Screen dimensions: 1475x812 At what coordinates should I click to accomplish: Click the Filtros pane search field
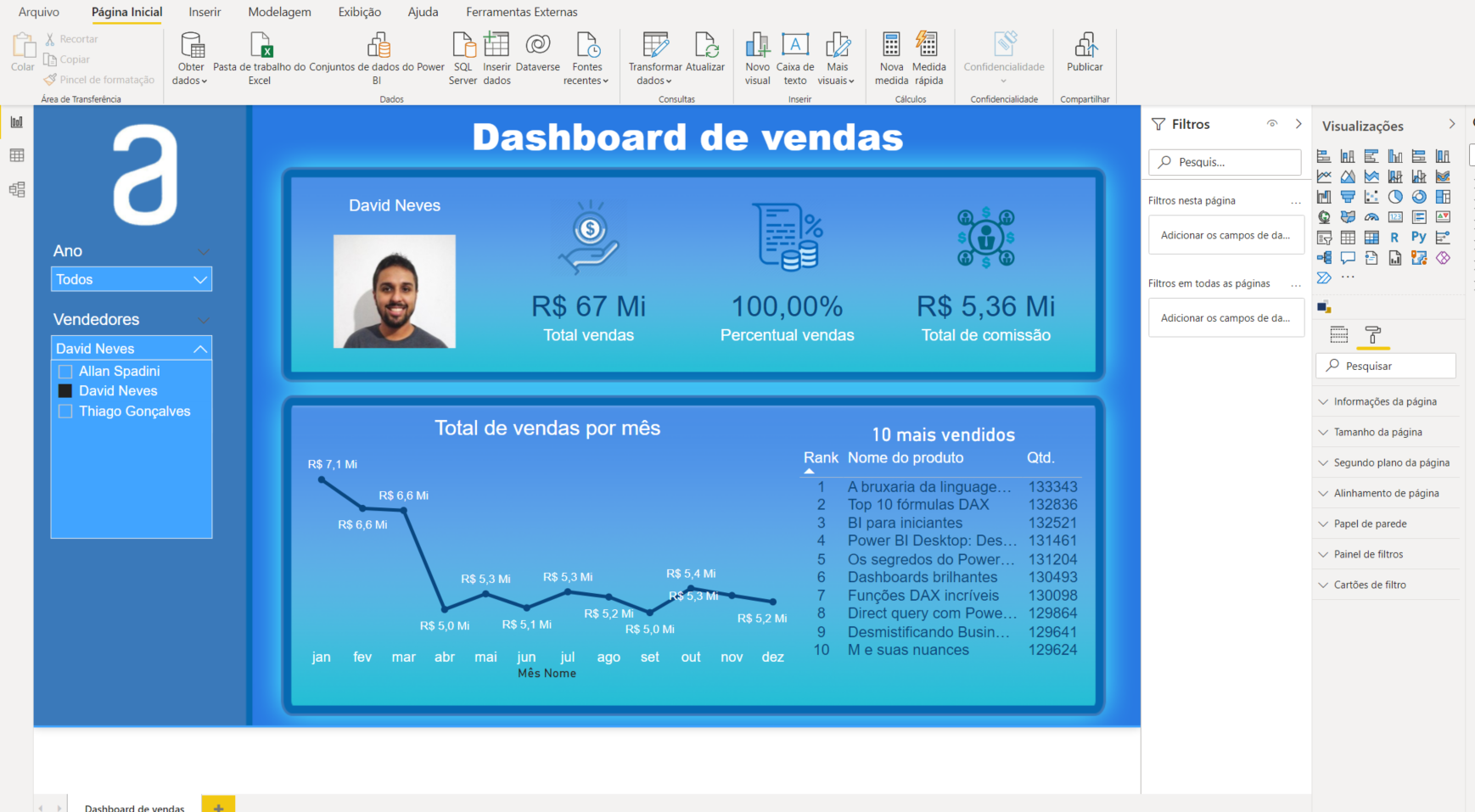coord(1225,162)
